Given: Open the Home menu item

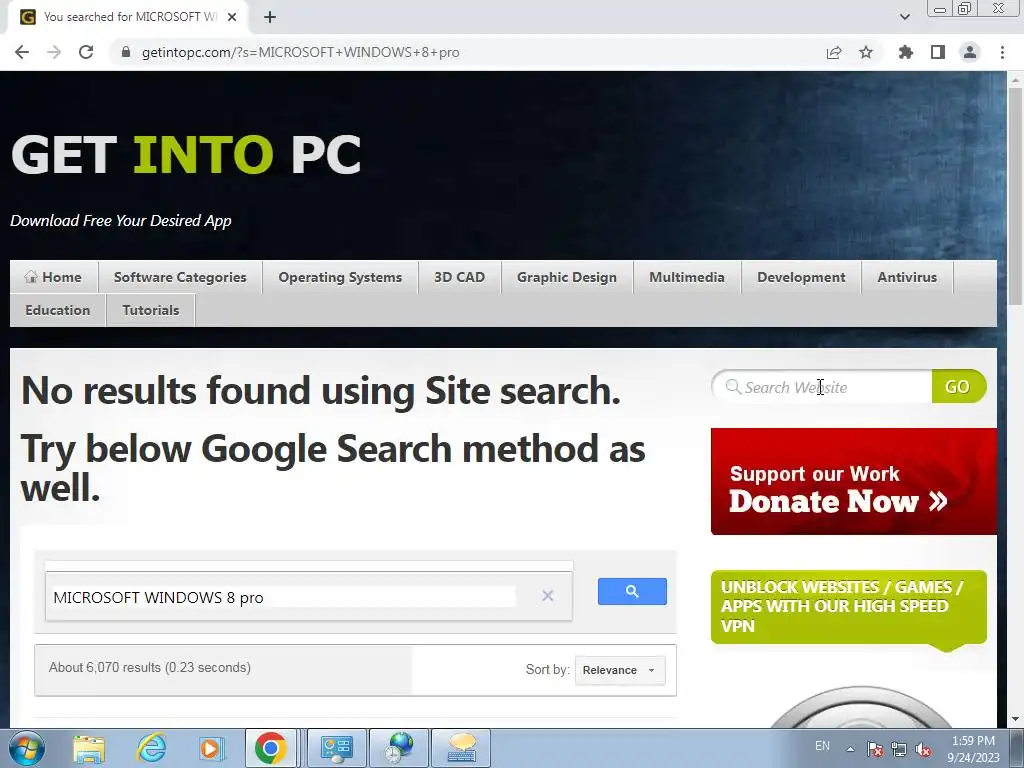Looking at the screenshot, I should [x=54, y=277].
